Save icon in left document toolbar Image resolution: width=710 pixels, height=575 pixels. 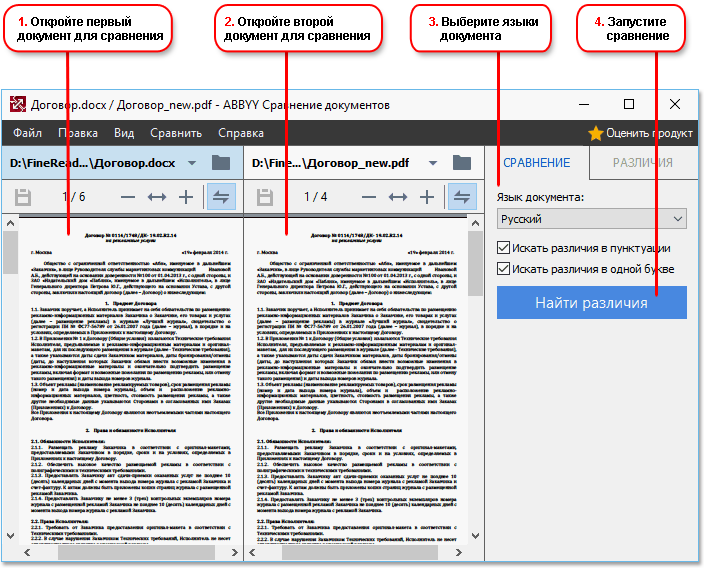[x=23, y=197]
